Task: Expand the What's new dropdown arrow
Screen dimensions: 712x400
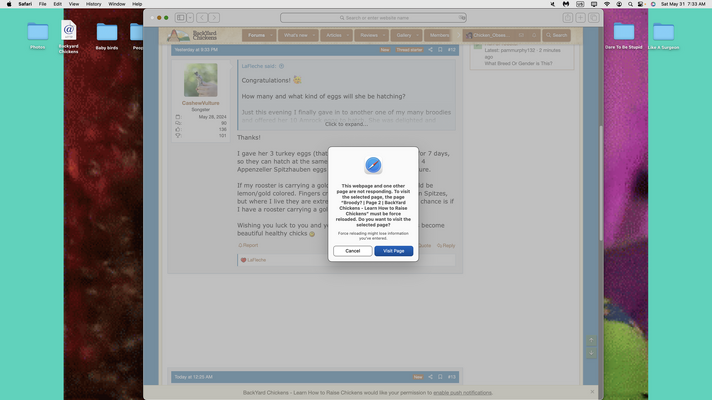Action: pyautogui.click(x=314, y=35)
